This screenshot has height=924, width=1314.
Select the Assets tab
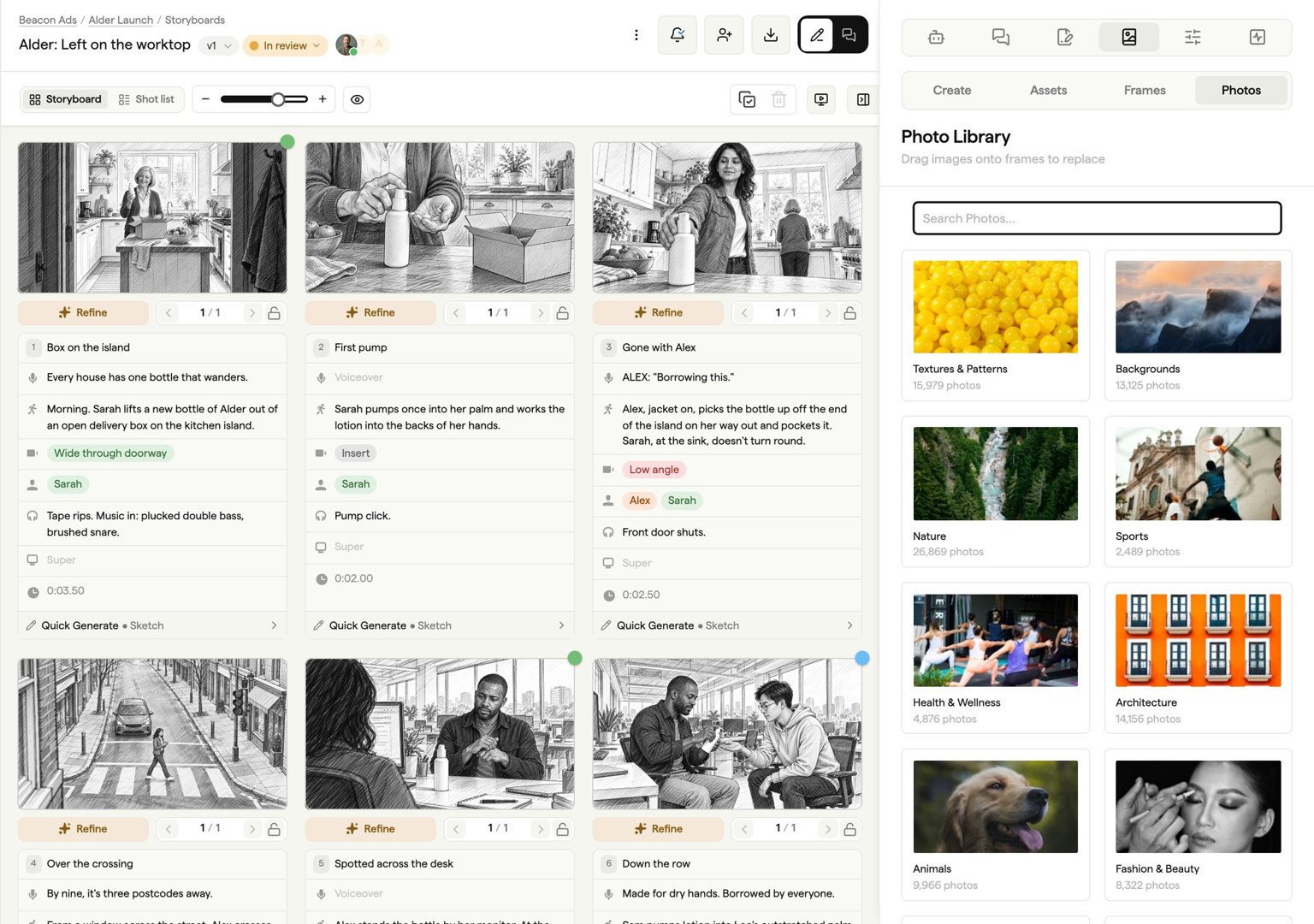[1048, 90]
